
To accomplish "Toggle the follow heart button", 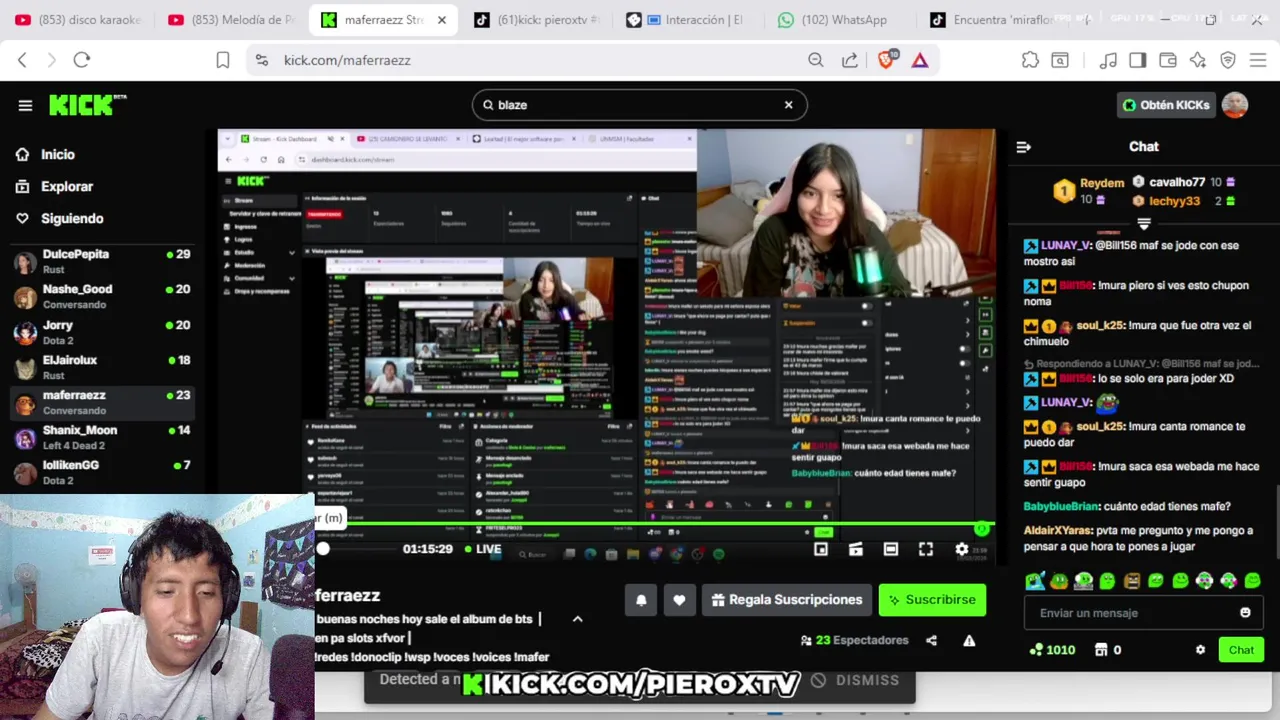I will click(679, 600).
